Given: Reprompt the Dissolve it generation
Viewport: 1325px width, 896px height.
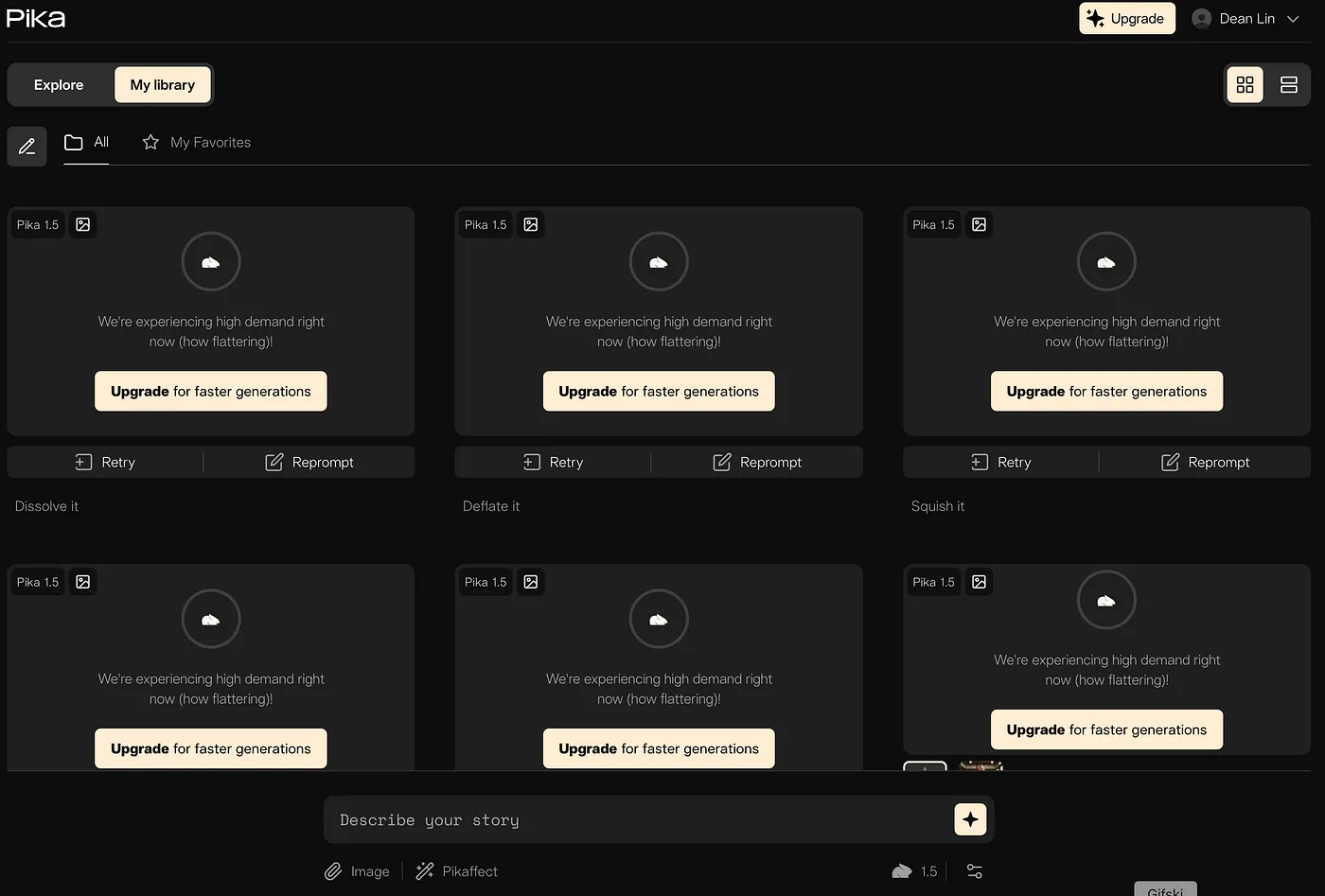Looking at the screenshot, I should (309, 463).
